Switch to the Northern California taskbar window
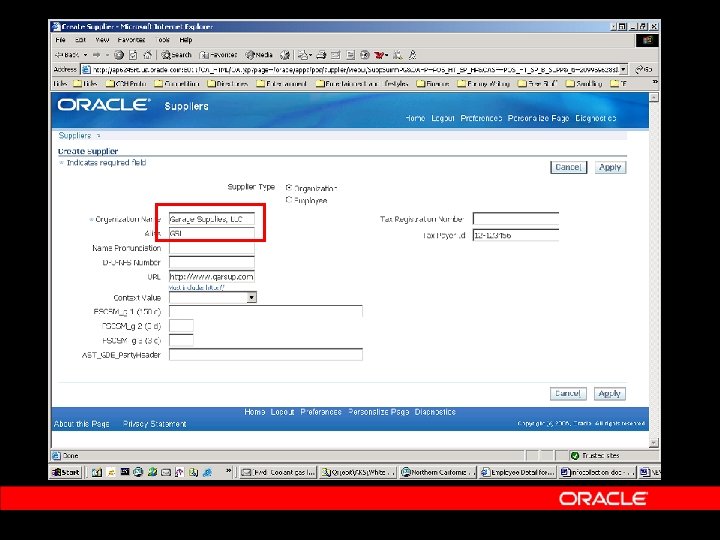This screenshot has width=720, height=540. click(437, 472)
